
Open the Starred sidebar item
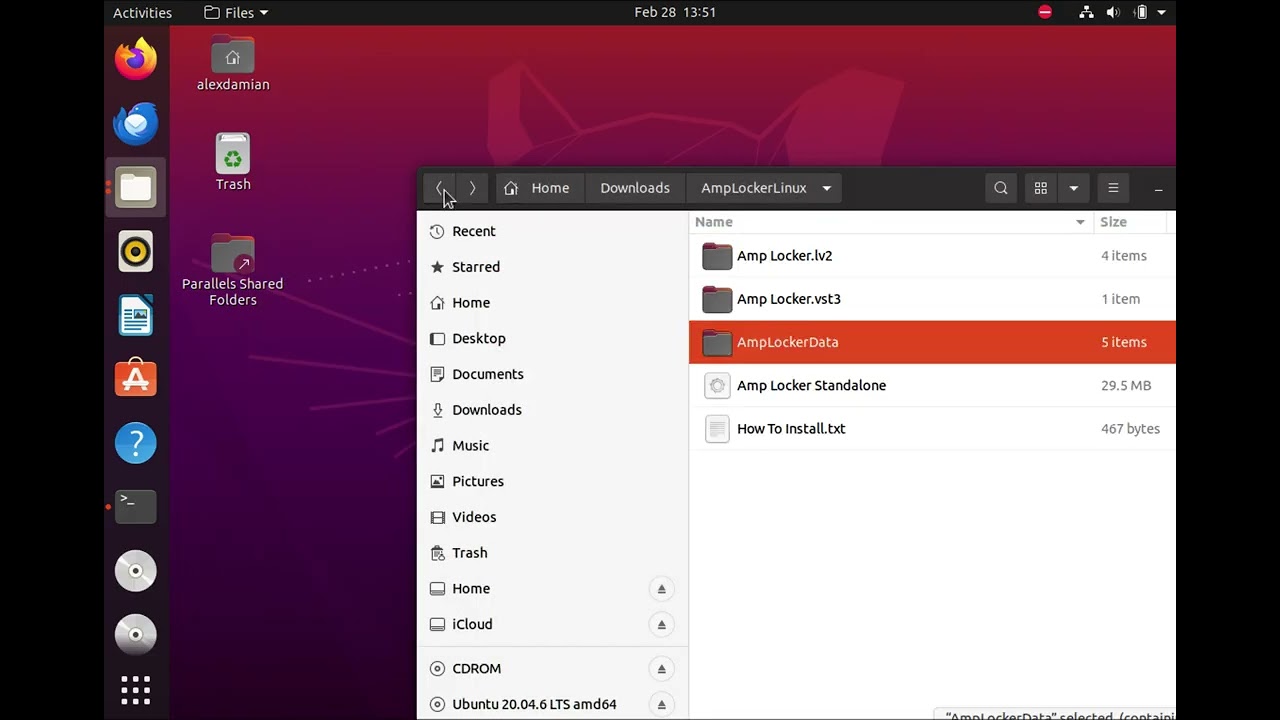pyautogui.click(x=553, y=267)
